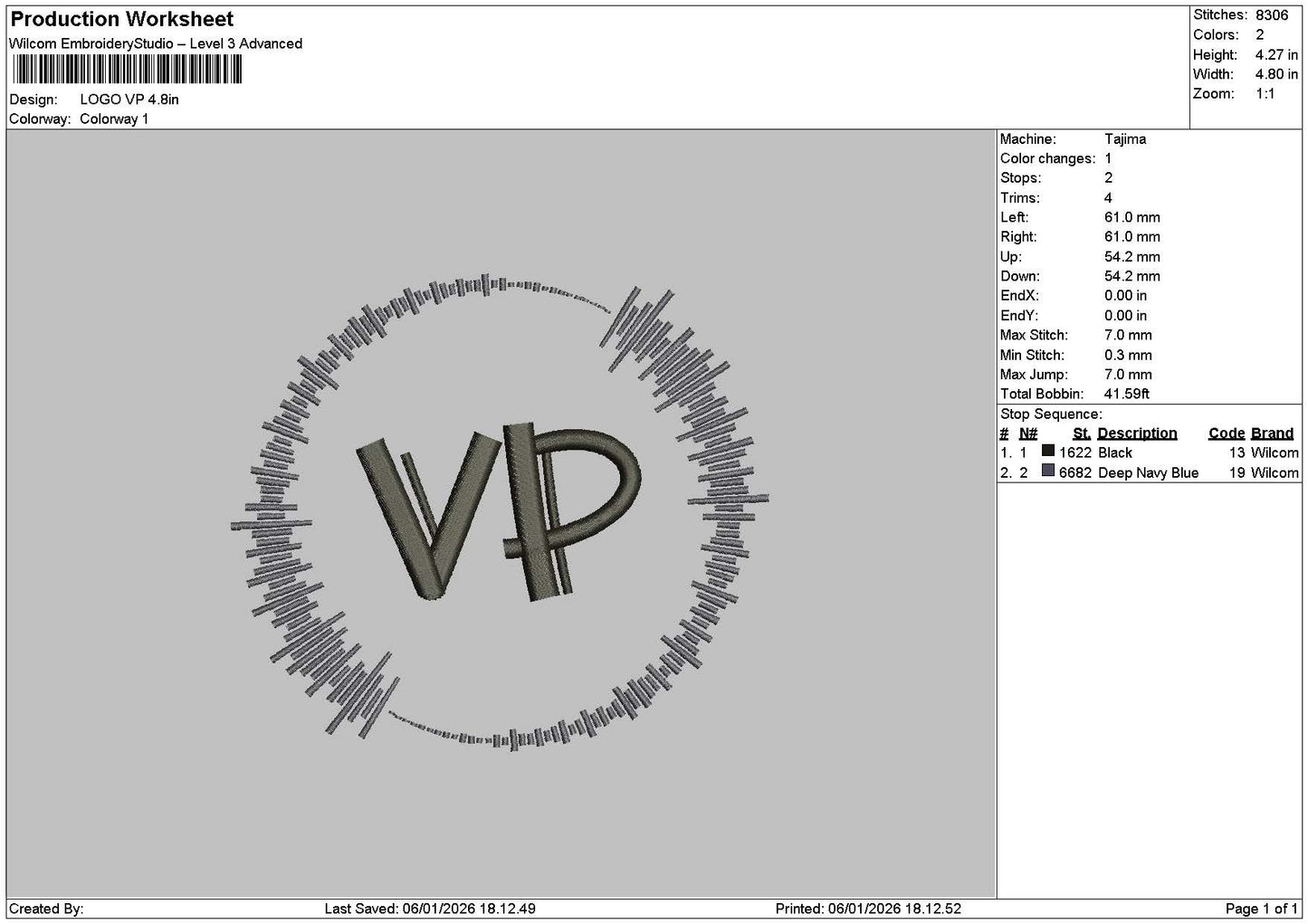The image size is (1308, 924).
Task: Click the Wilcom EmbroideryStudio – Level 3 Advanced text
Action: [x=156, y=43]
